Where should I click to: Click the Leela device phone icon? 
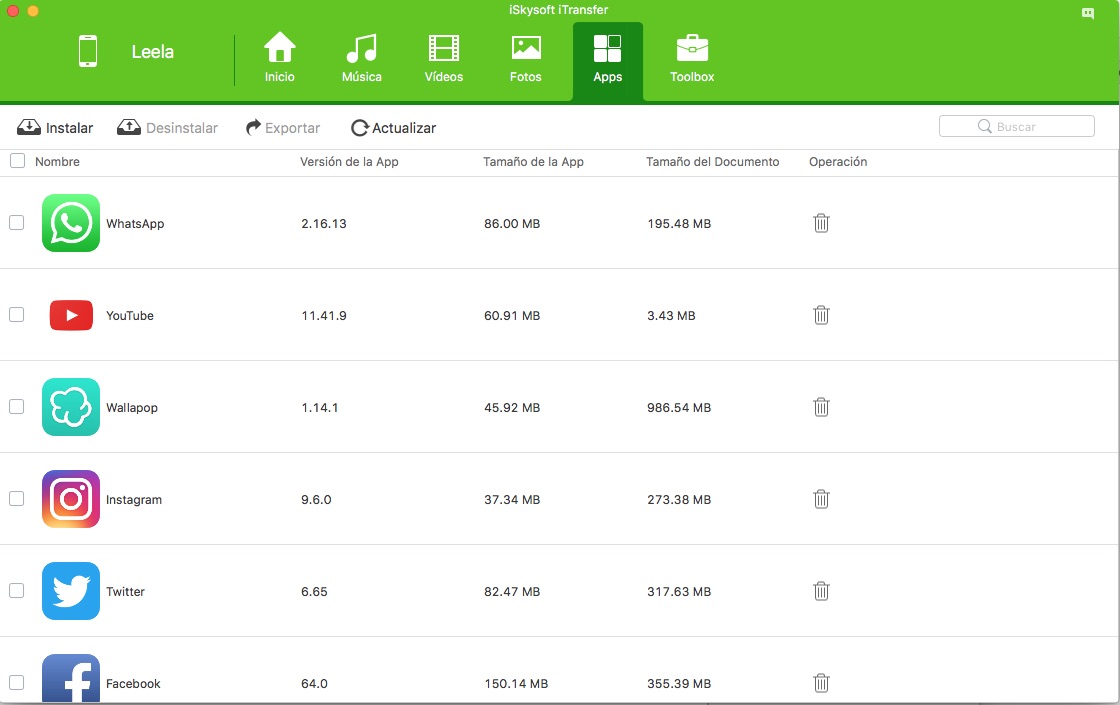point(88,51)
